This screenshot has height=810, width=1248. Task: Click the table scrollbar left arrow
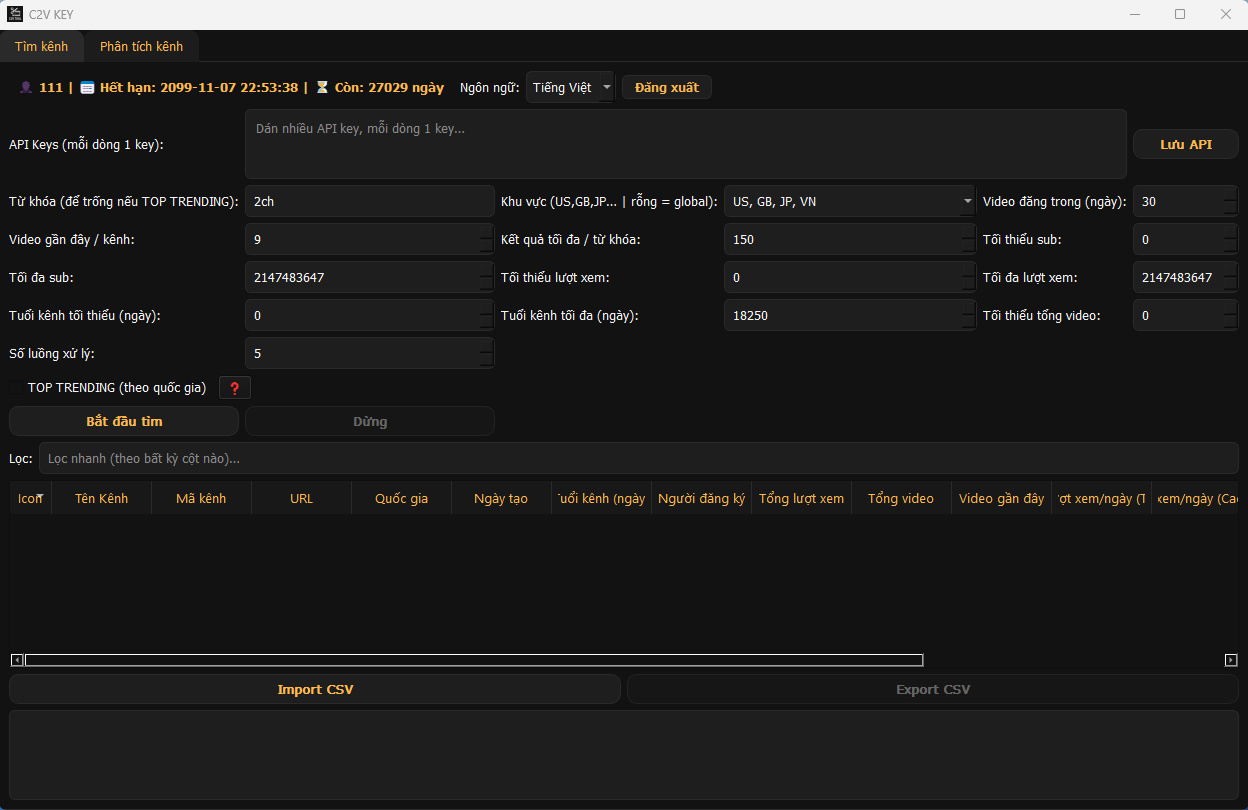coord(17,660)
